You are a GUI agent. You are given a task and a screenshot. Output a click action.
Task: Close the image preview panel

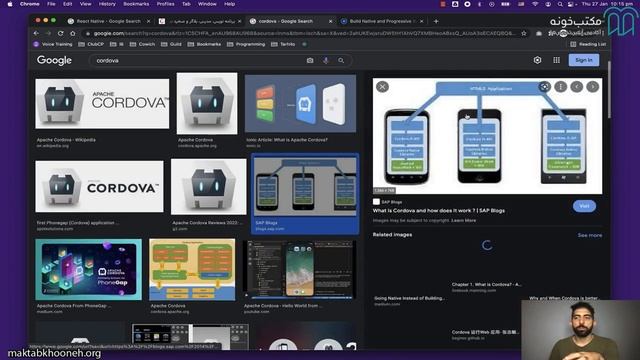[382, 87]
